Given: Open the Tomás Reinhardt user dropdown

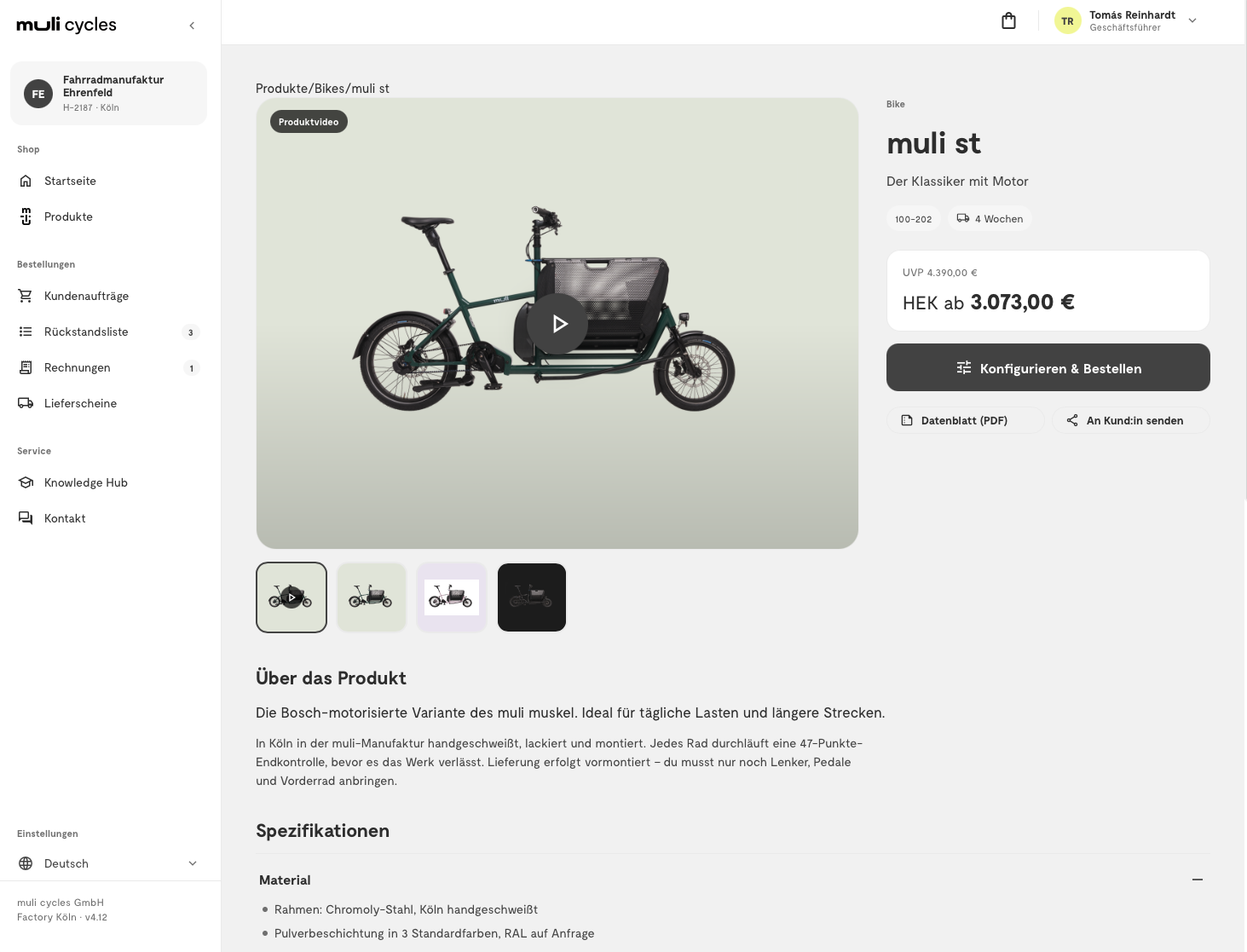Looking at the screenshot, I should (x=1127, y=21).
